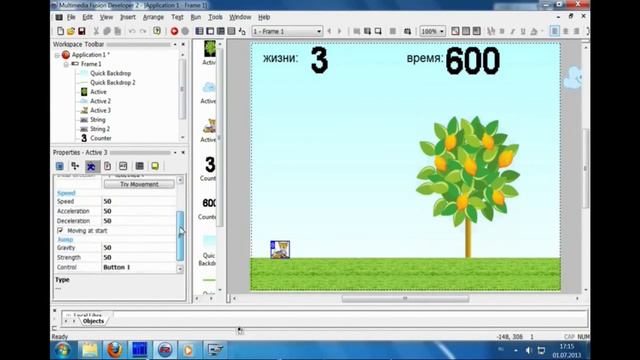Click the Cut scissors icon
The height and width of the screenshot is (360, 640).
pyautogui.click(x=96, y=31)
